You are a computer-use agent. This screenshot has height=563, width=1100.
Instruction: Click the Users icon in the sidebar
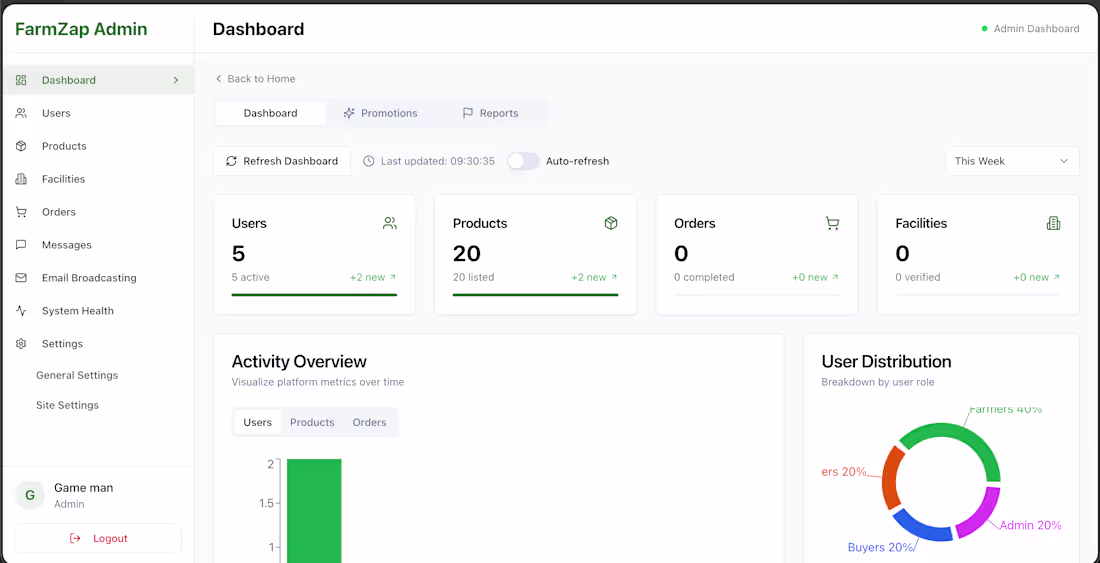pyautogui.click(x=21, y=113)
